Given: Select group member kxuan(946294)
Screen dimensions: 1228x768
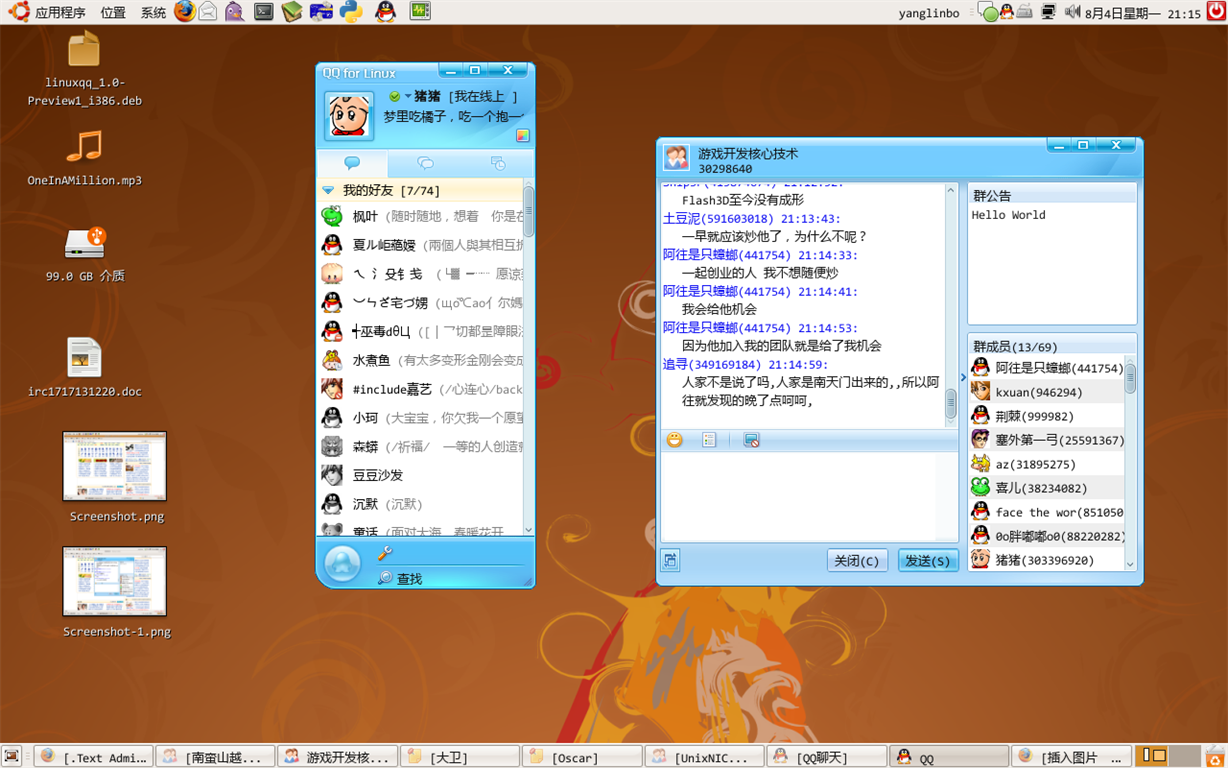Looking at the screenshot, I should pyautogui.click(x=1048, y=392).
